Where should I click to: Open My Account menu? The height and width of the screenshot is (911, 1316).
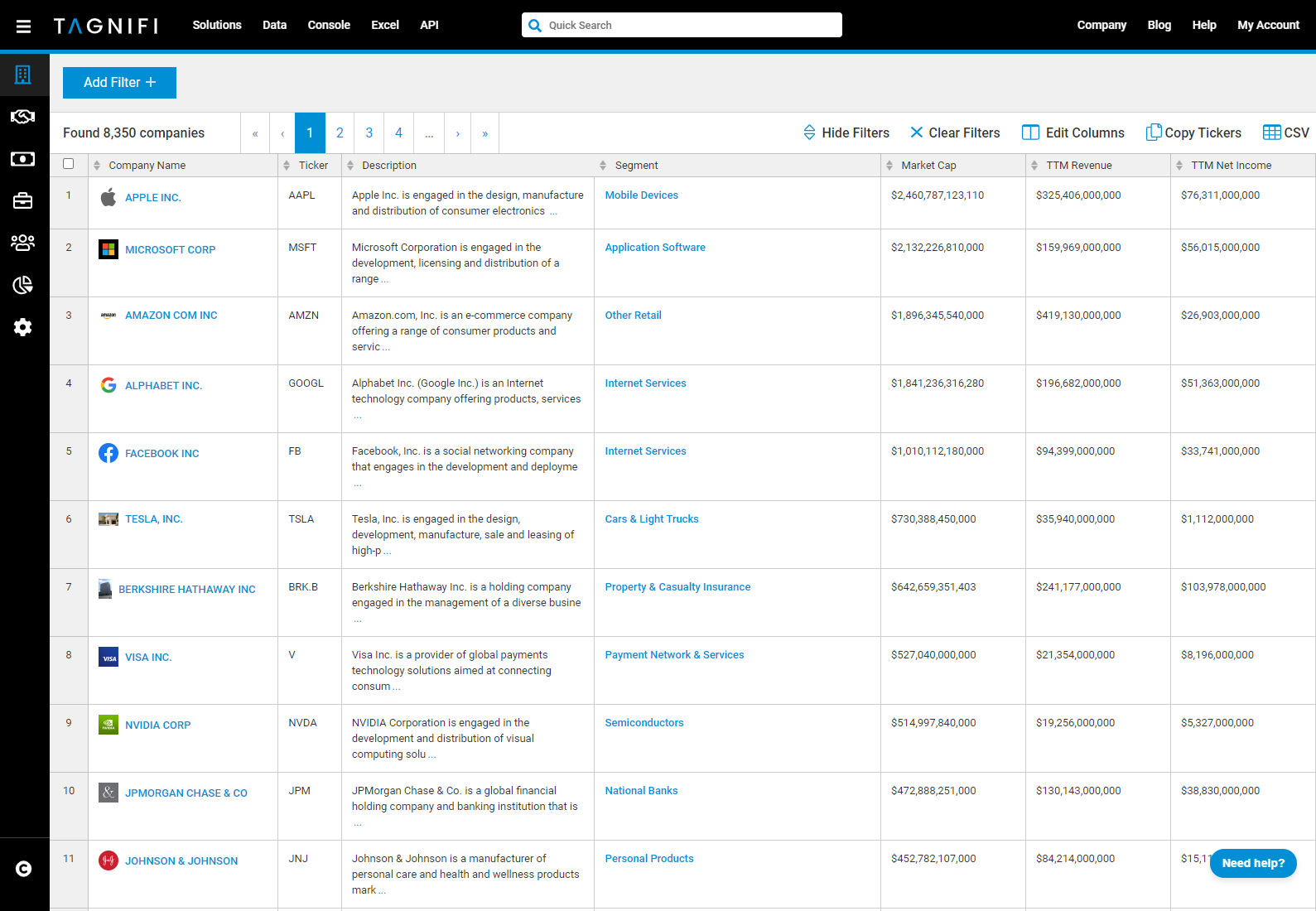click(x=1268, y=25)
